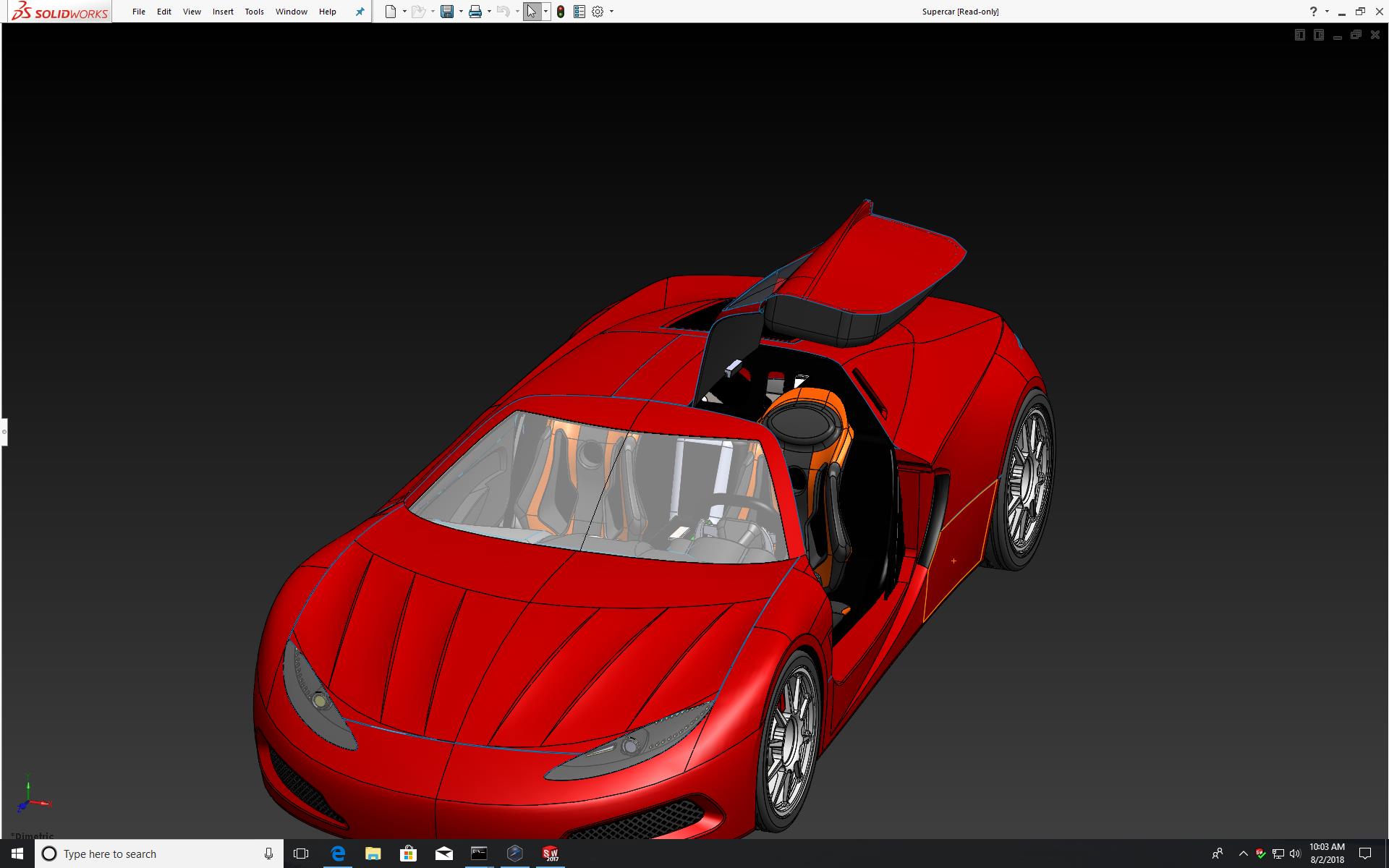1389x868 pixels.
Task: Click the Rebuild traffic light icon
Action: (561, 12)
